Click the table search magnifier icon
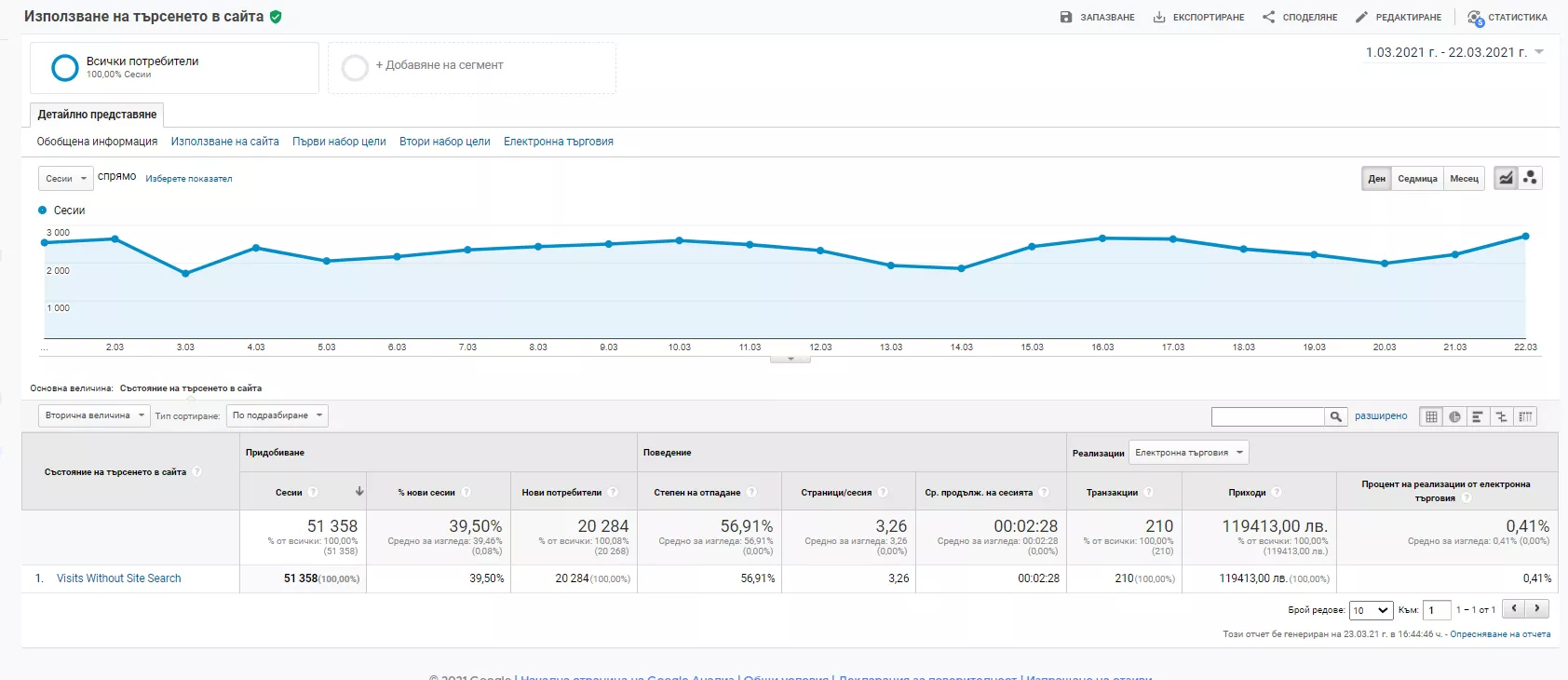1568x680 pixels. [x=1336, y=416]
